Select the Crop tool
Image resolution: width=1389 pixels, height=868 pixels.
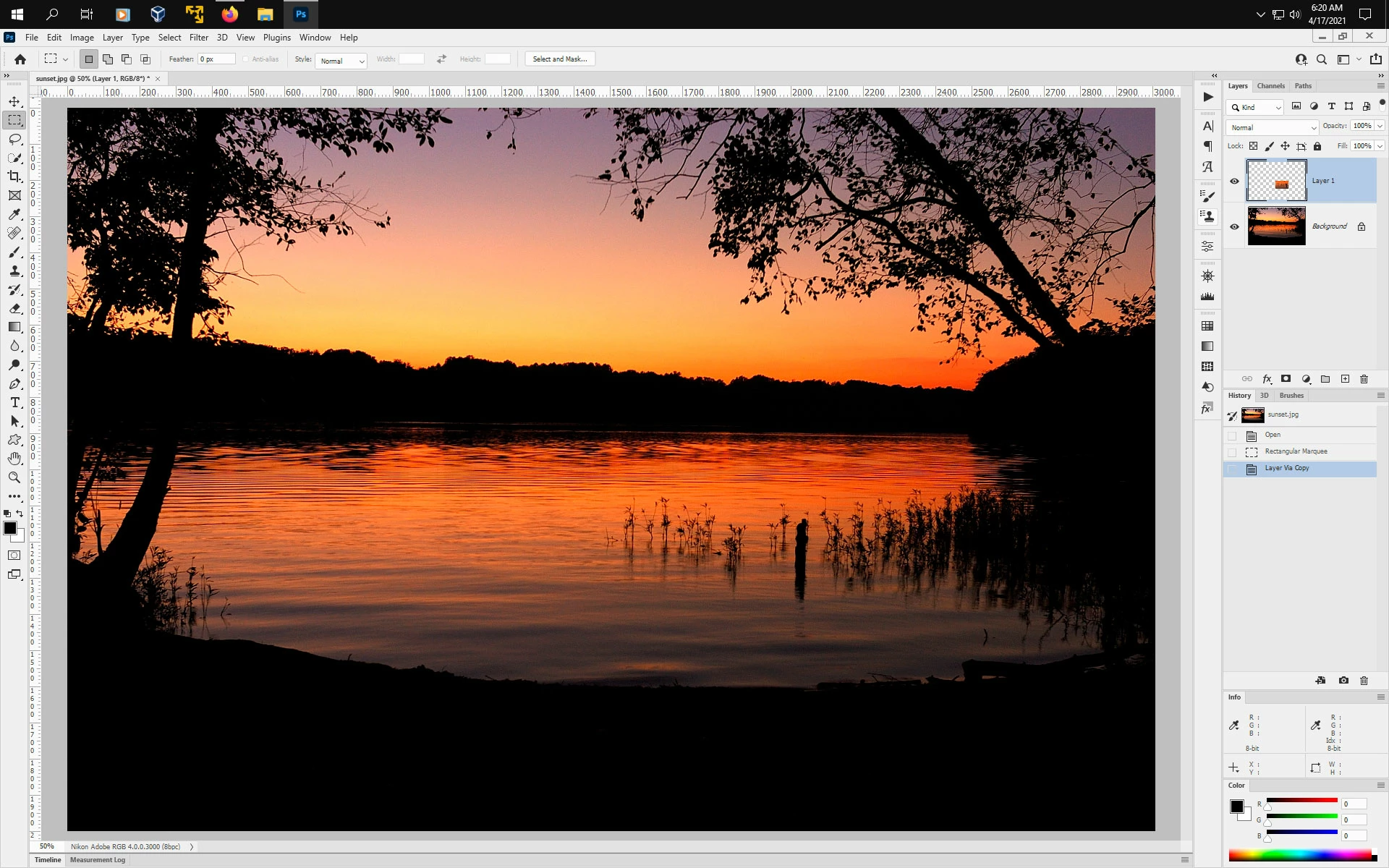14,176
